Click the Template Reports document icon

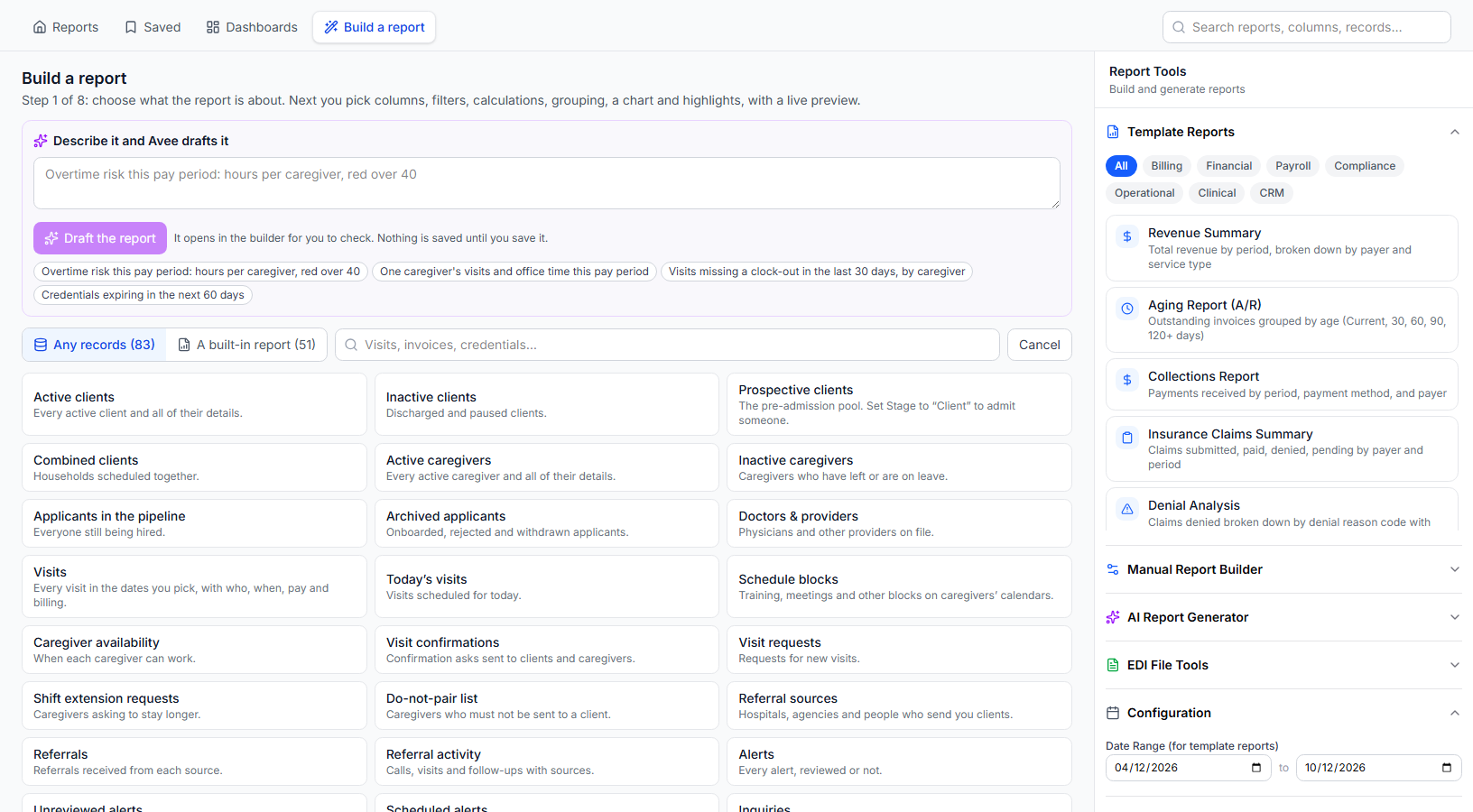[1113, 132]
